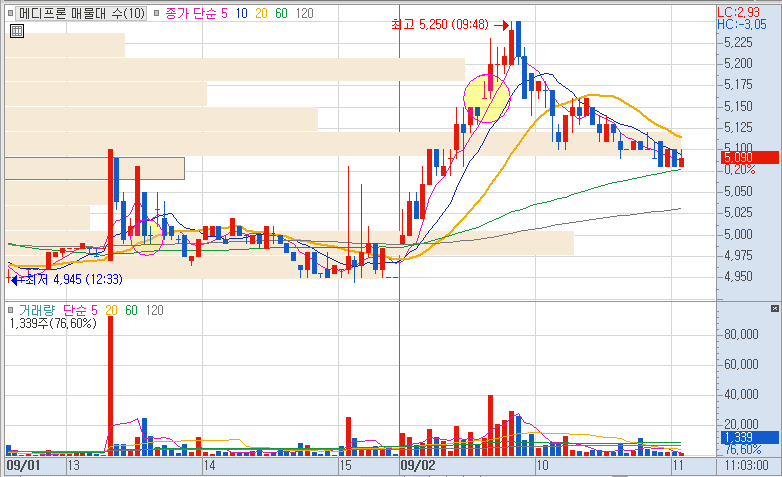Click the 11:03:00 clock readout

pos(747,466)
